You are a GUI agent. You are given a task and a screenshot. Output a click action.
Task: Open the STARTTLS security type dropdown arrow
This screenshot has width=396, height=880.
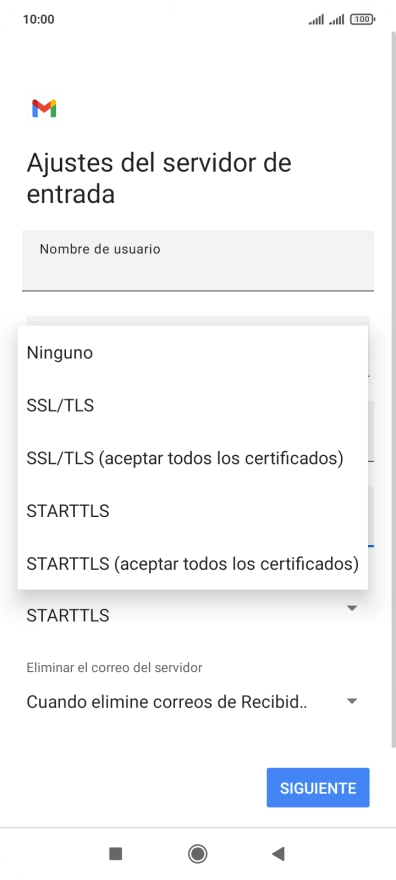(352, 608)
